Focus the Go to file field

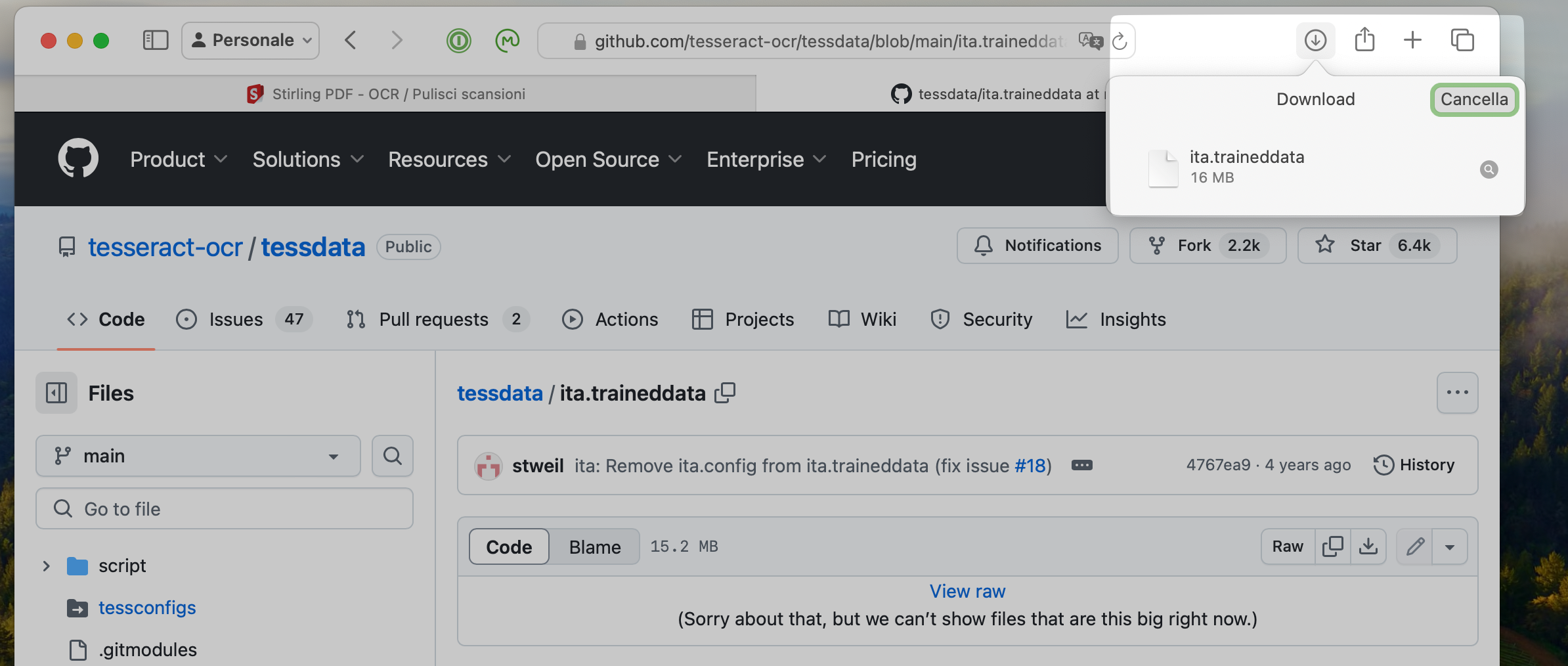(x=225, y=508)
